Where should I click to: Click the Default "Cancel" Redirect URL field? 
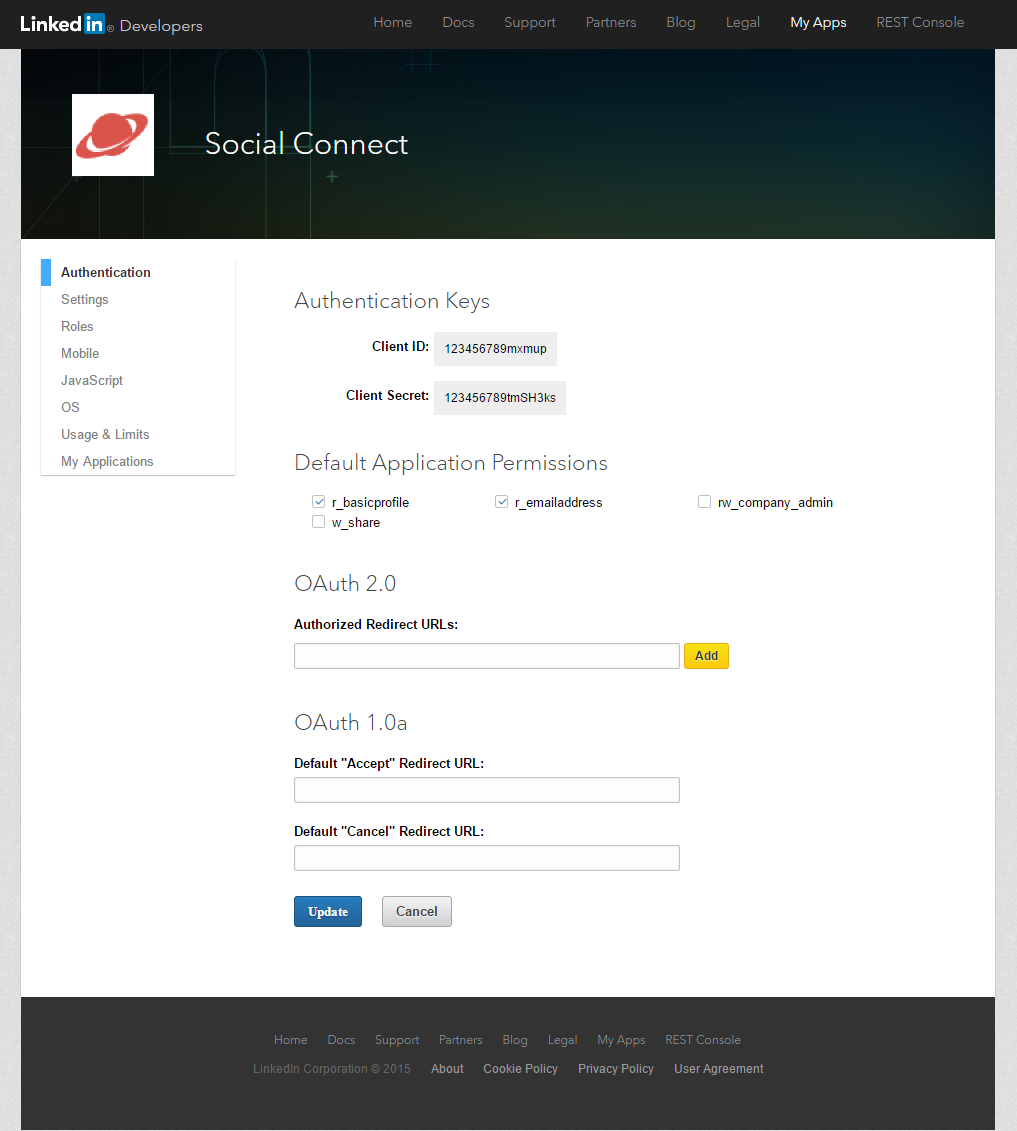coord(487,858)
